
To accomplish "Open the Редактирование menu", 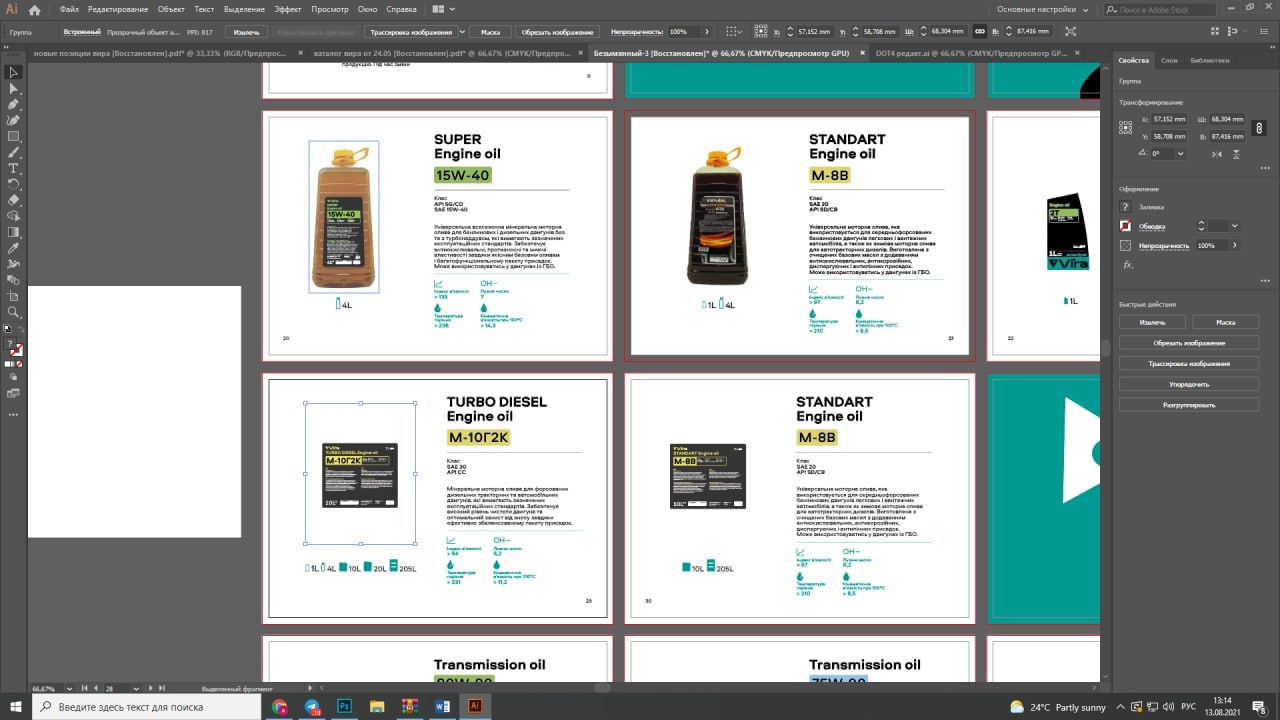I will (118, 9).
